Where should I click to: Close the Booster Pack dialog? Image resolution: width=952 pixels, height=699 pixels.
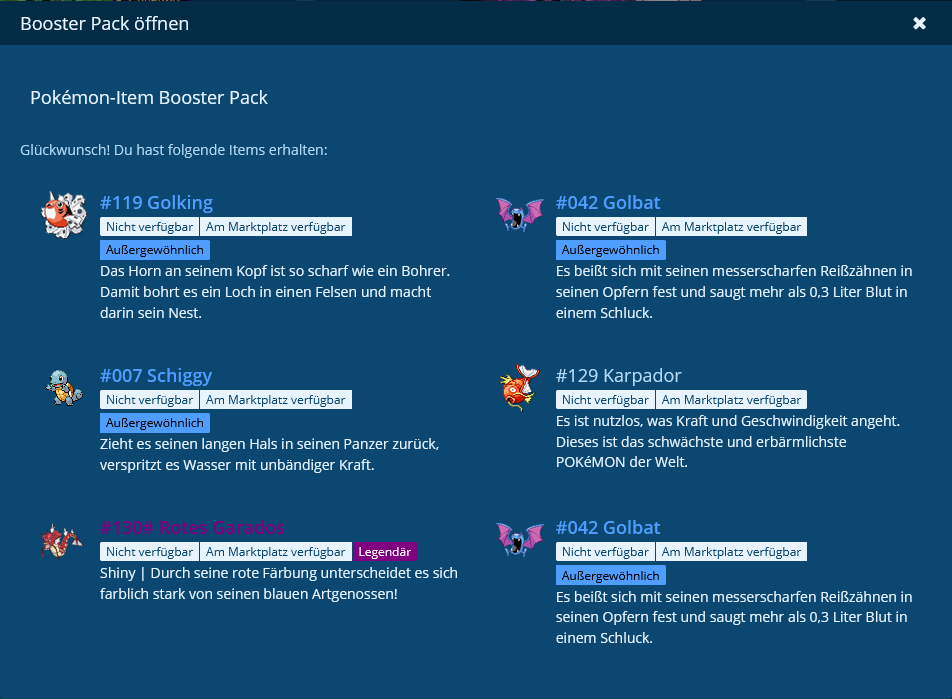[x=919, y=23]
